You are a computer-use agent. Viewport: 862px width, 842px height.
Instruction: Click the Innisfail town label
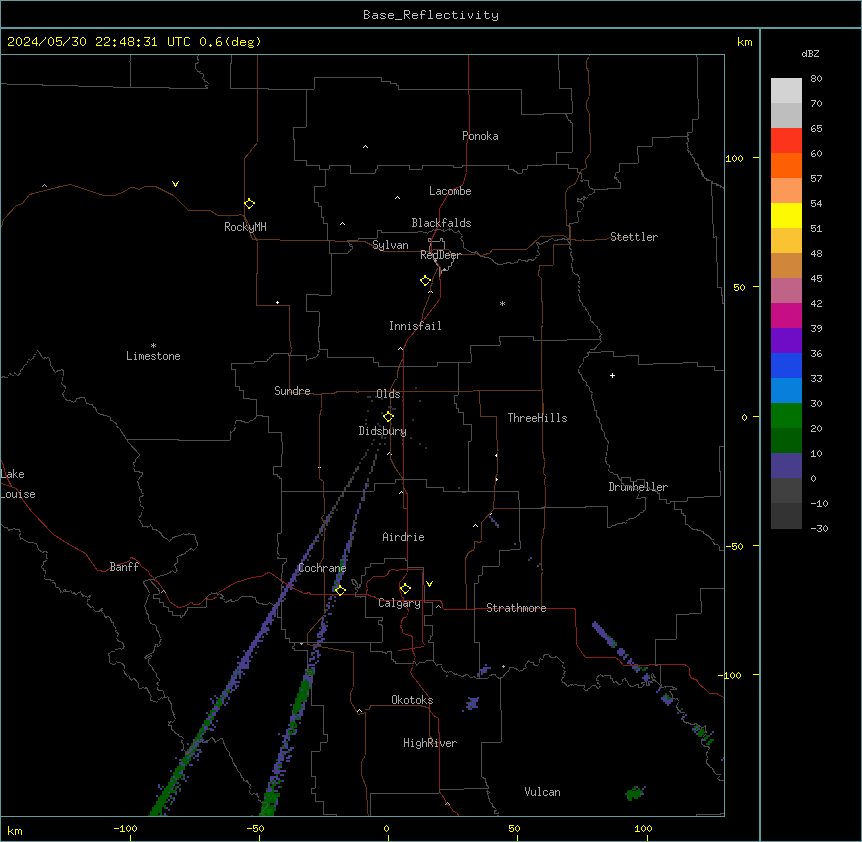pos(415,326)
